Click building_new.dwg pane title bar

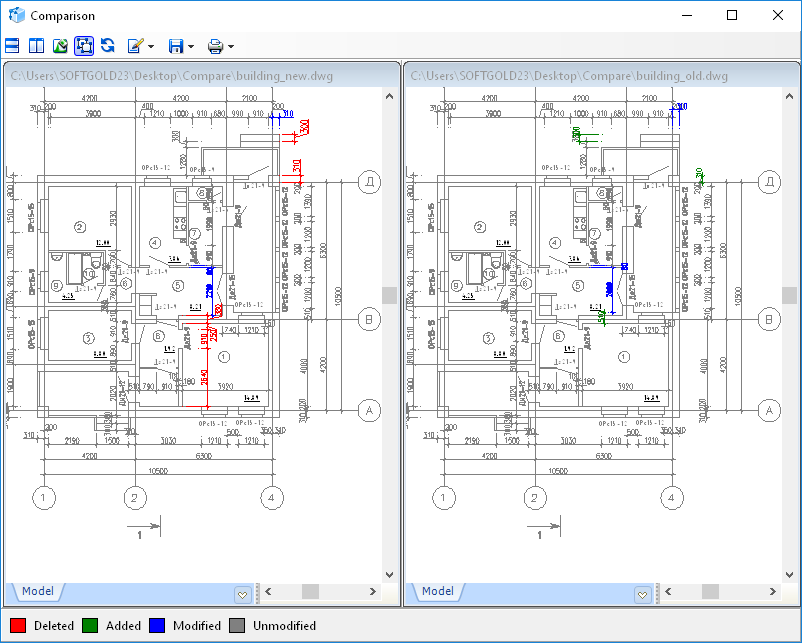200,75
